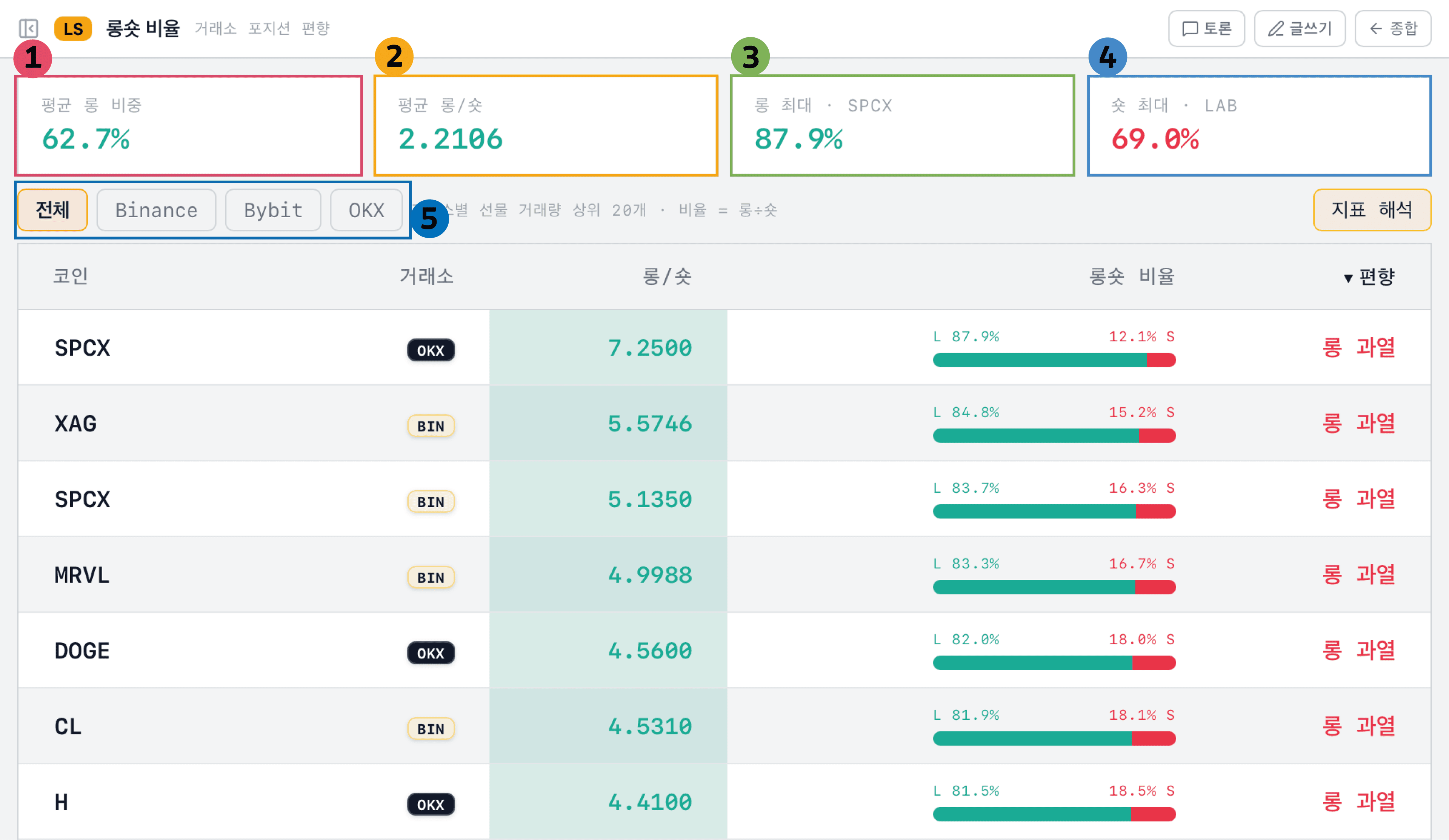Click the 평균 롱/숏 2.2106 card

(x=546, y=125)
